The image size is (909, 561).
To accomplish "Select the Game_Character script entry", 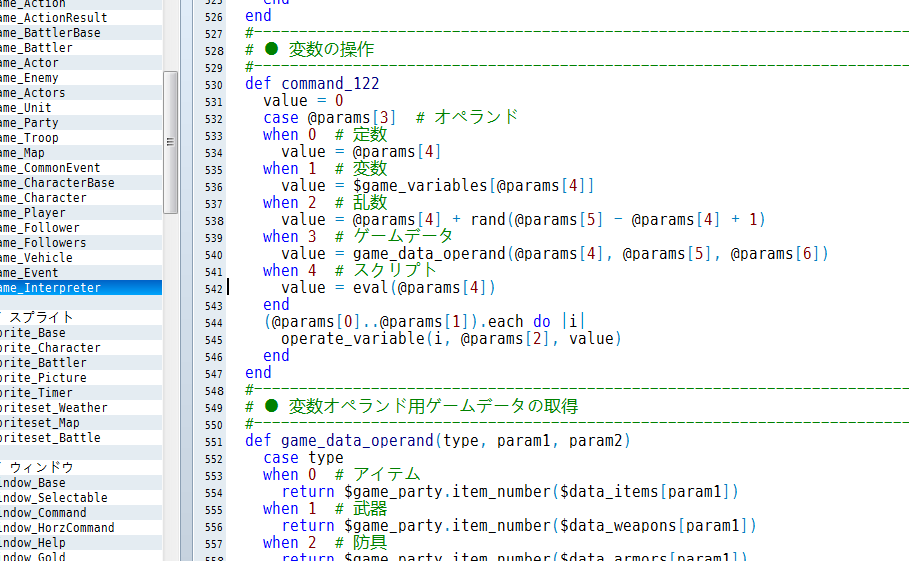I will point(81,198).
